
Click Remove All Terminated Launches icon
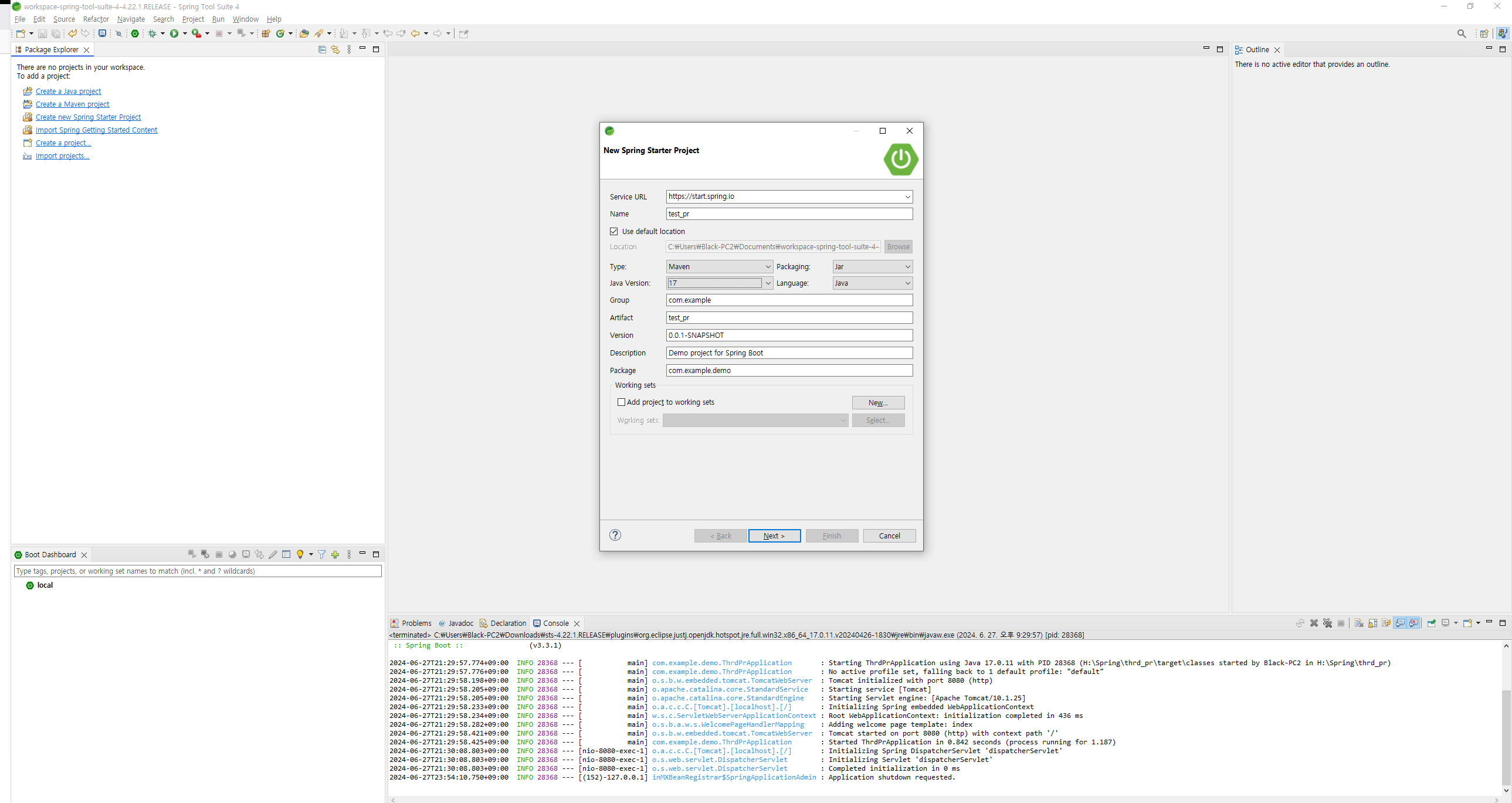pyautogui.click(x=1328, y=624)
